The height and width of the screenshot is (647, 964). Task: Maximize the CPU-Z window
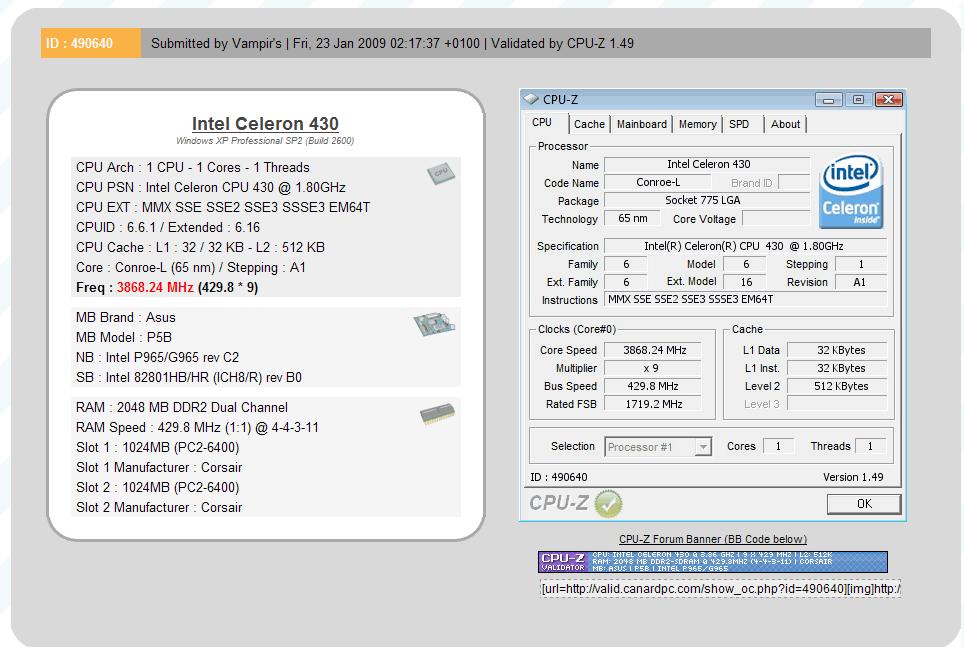pyautogui.click(x=858, y=100)
